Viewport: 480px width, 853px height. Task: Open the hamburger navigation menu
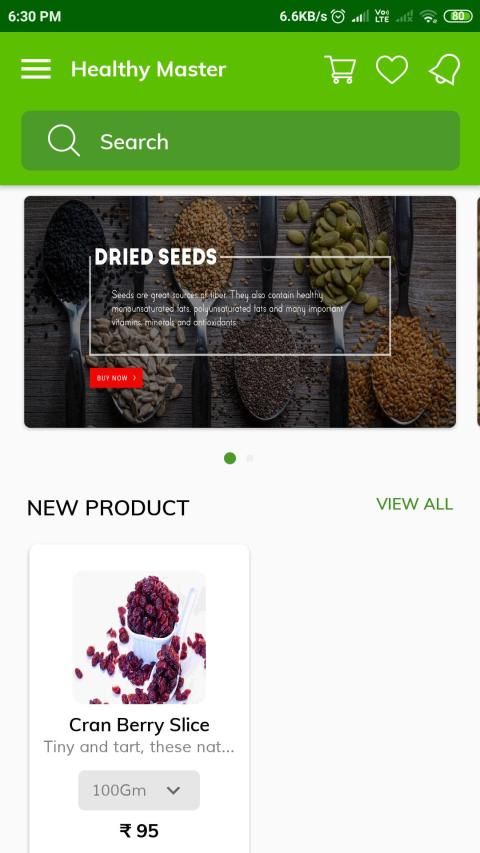36,69
